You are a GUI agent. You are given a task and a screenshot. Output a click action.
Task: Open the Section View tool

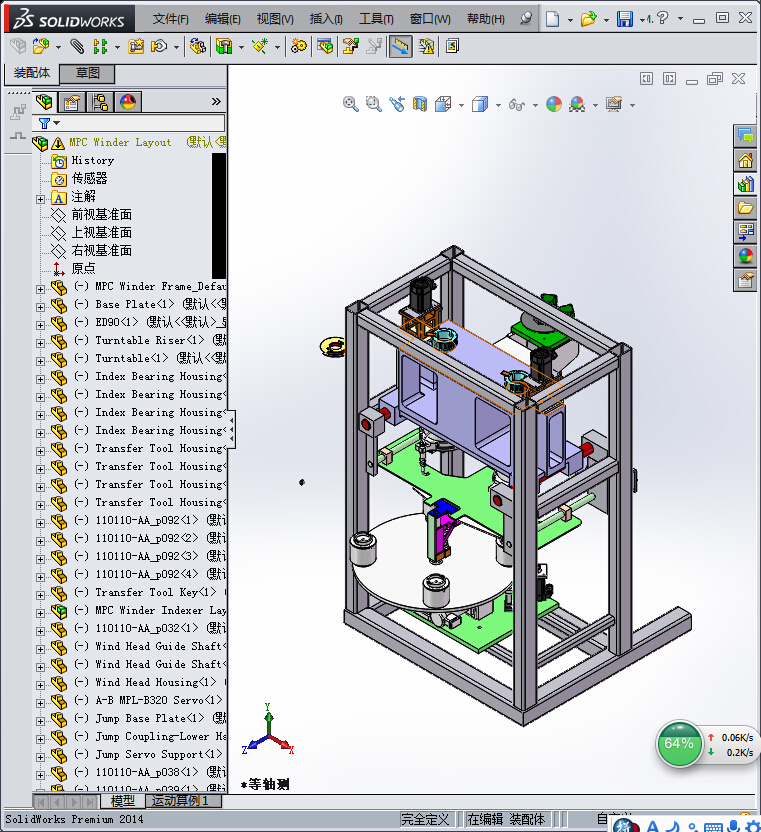coord(419,104)
